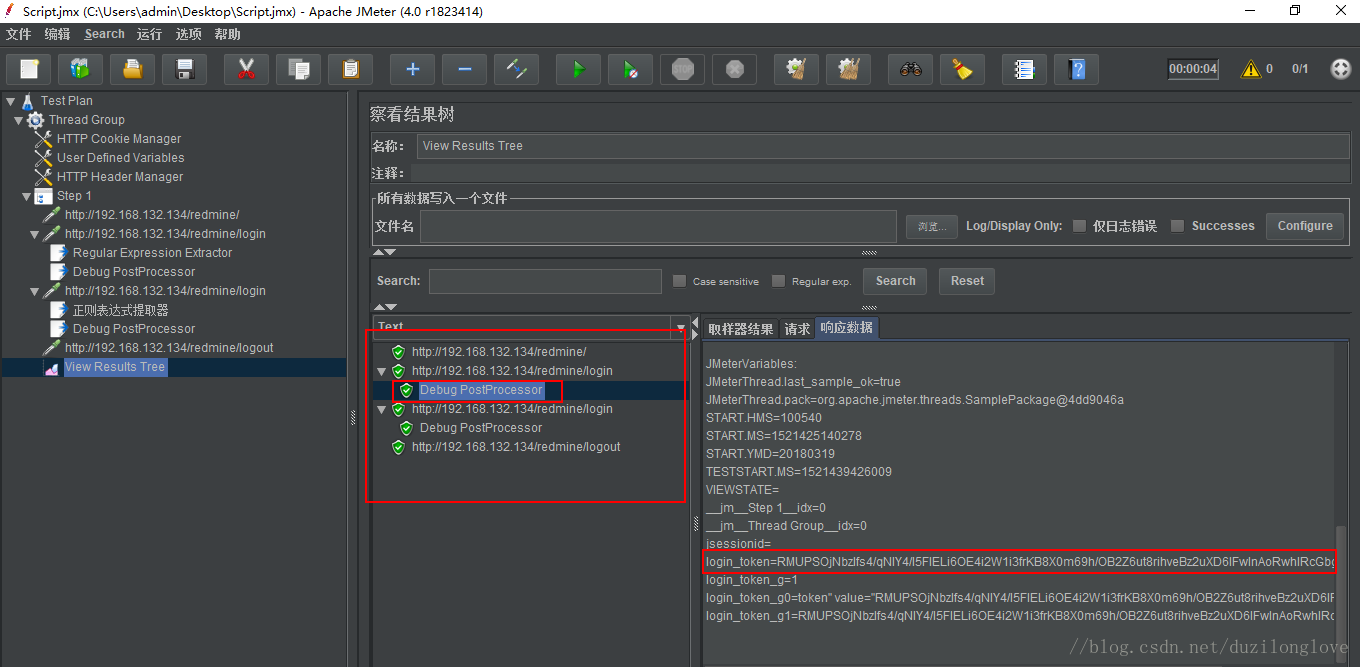Open help question mark icon

coord(1076,69)
